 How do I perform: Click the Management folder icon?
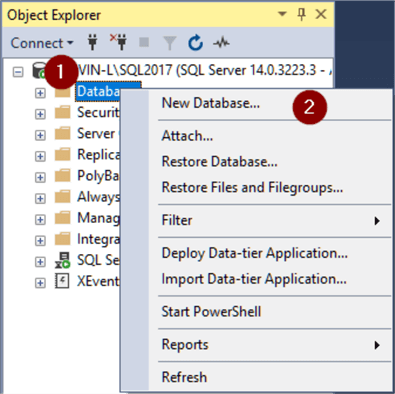point(63,218)
